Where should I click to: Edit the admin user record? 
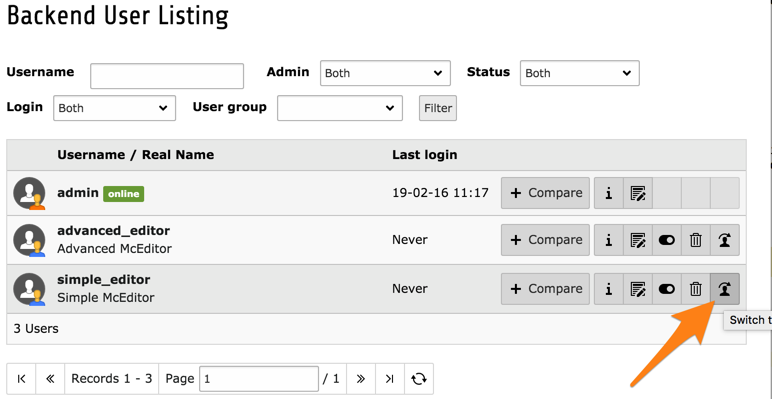638,193
